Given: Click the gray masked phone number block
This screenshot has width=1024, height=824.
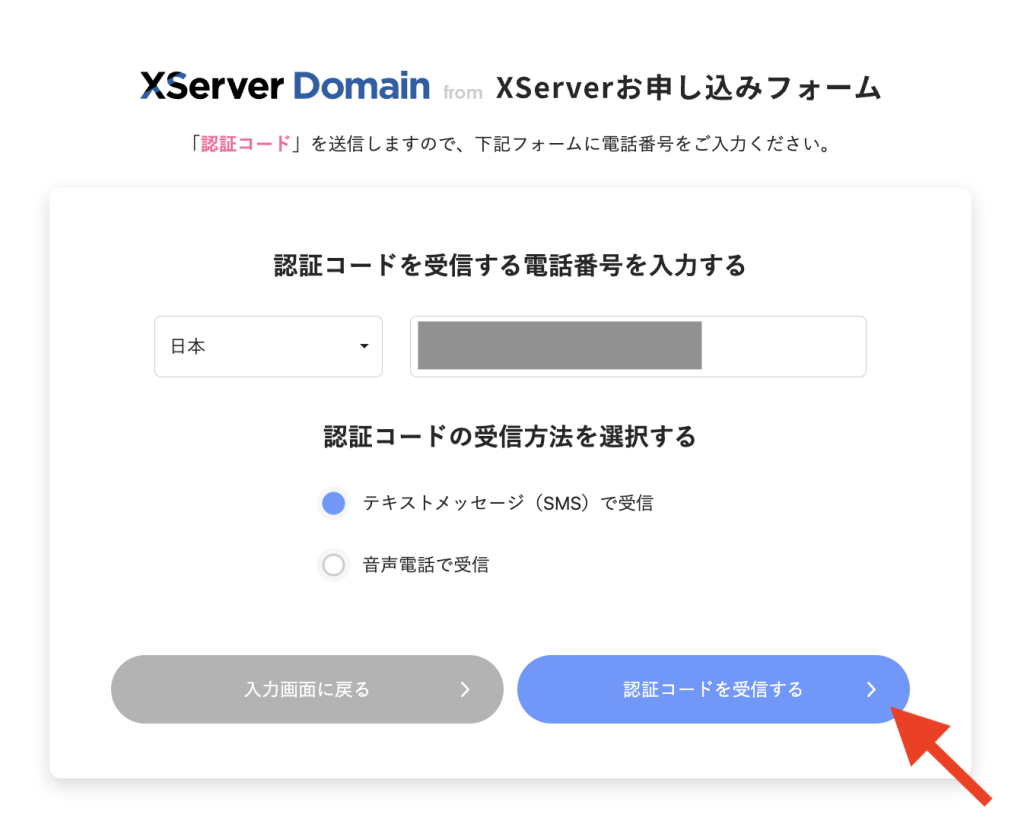Looking at the screenshot, I should pos(559,346).
